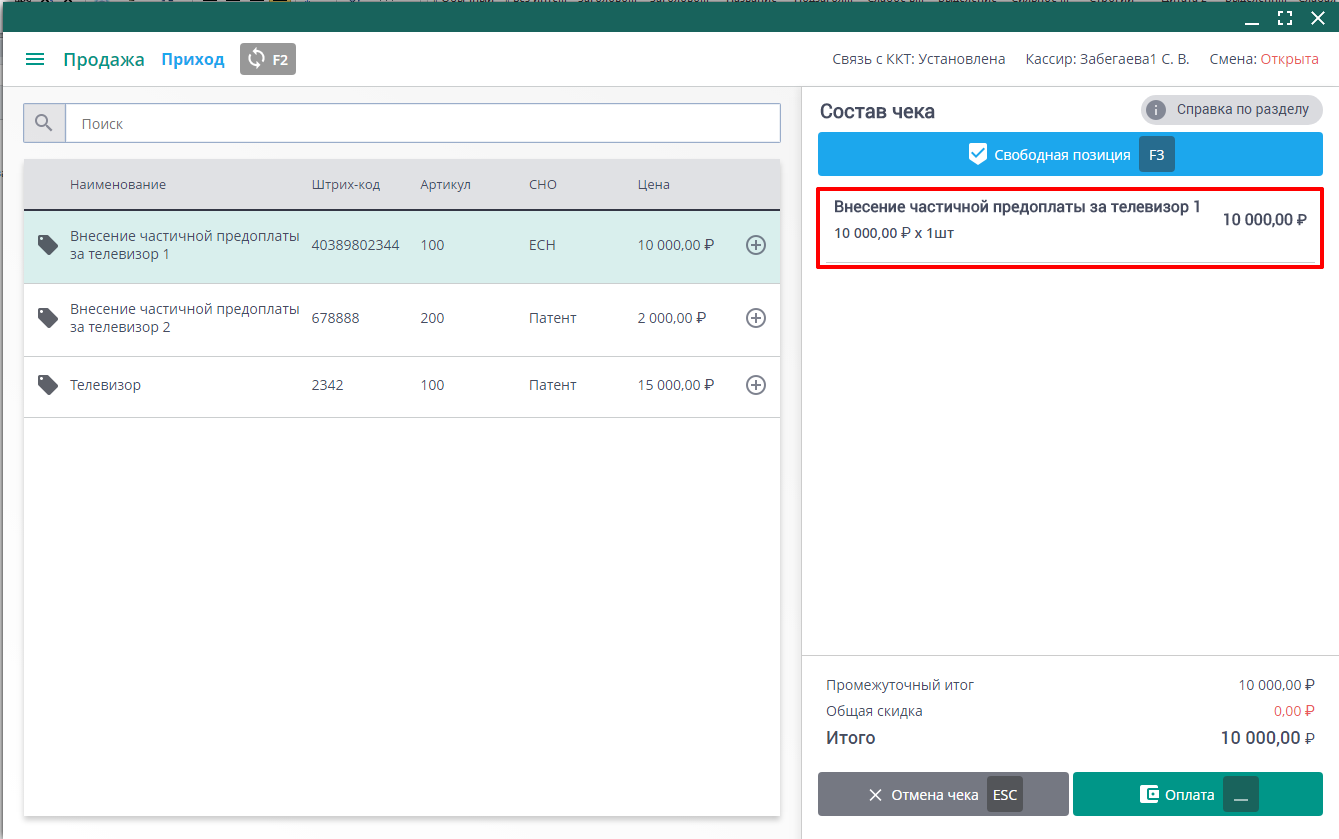Click the space hotkey badge on Оплата
The width and height of the screenshot is (1339, 839).
(1241, 795)
